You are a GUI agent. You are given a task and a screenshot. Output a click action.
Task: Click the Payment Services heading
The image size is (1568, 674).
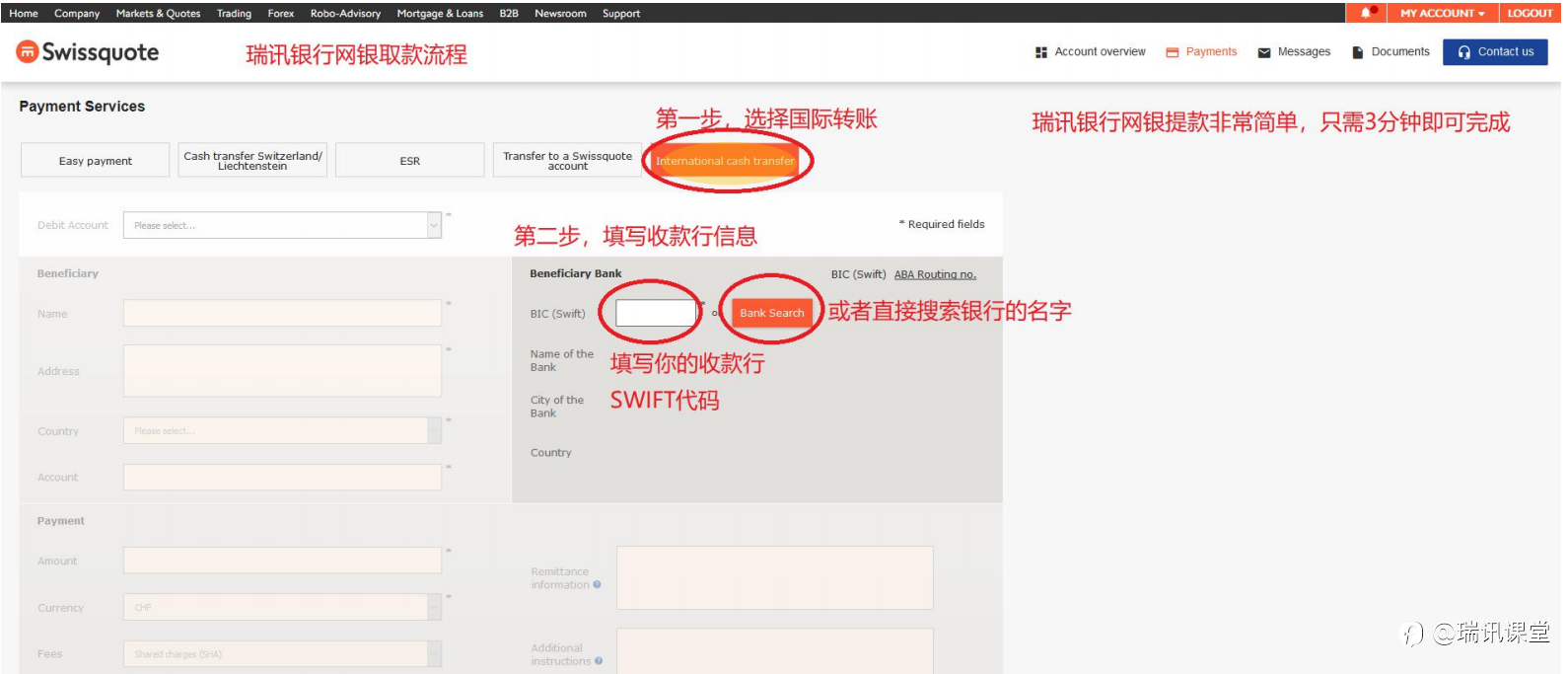82,107
